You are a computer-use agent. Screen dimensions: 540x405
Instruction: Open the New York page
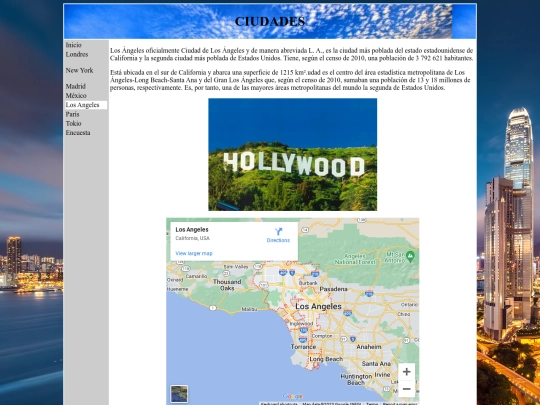click(x=80, y=70)
